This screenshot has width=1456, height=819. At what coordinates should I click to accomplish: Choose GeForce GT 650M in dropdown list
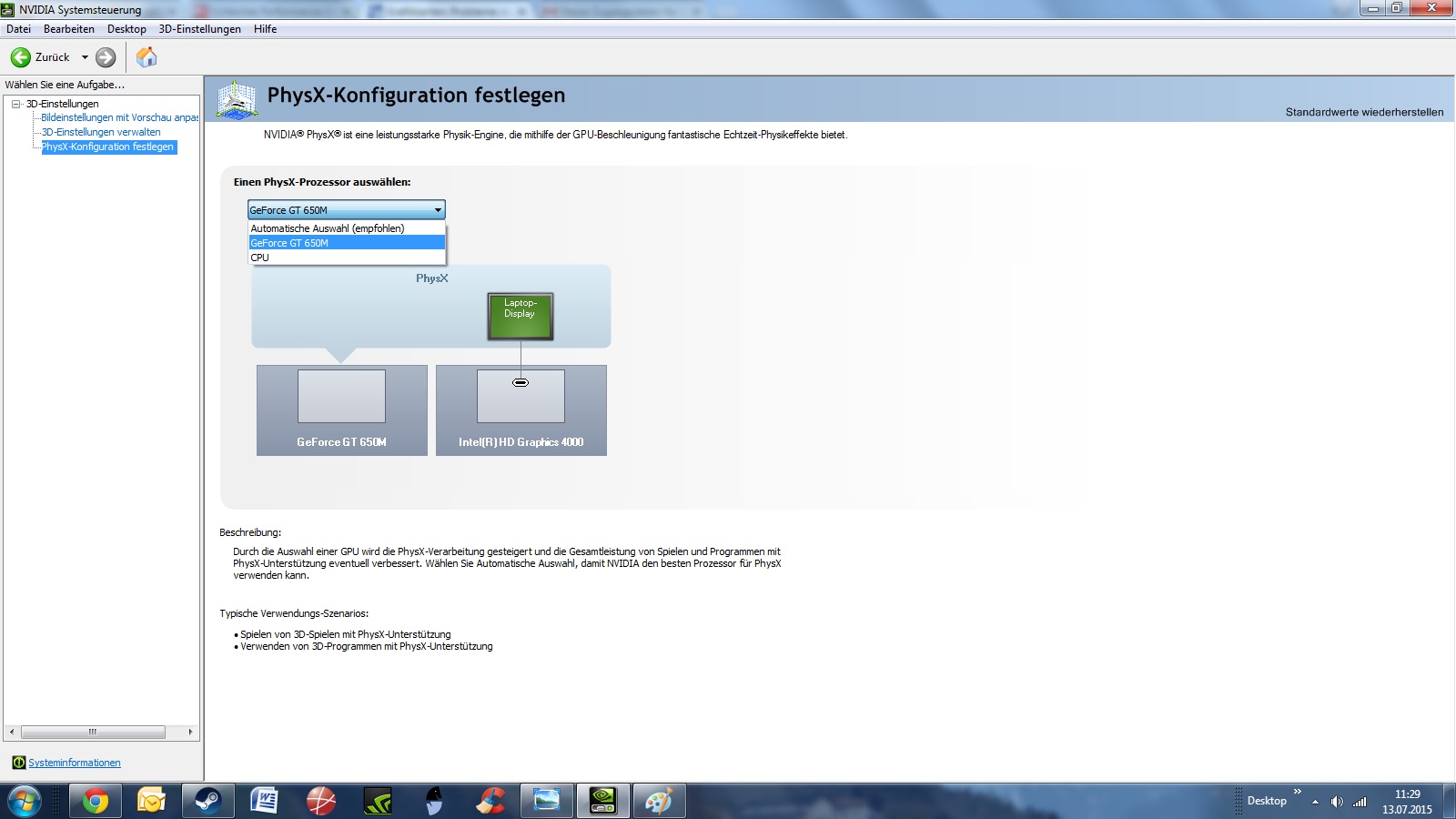coord(347,243)
